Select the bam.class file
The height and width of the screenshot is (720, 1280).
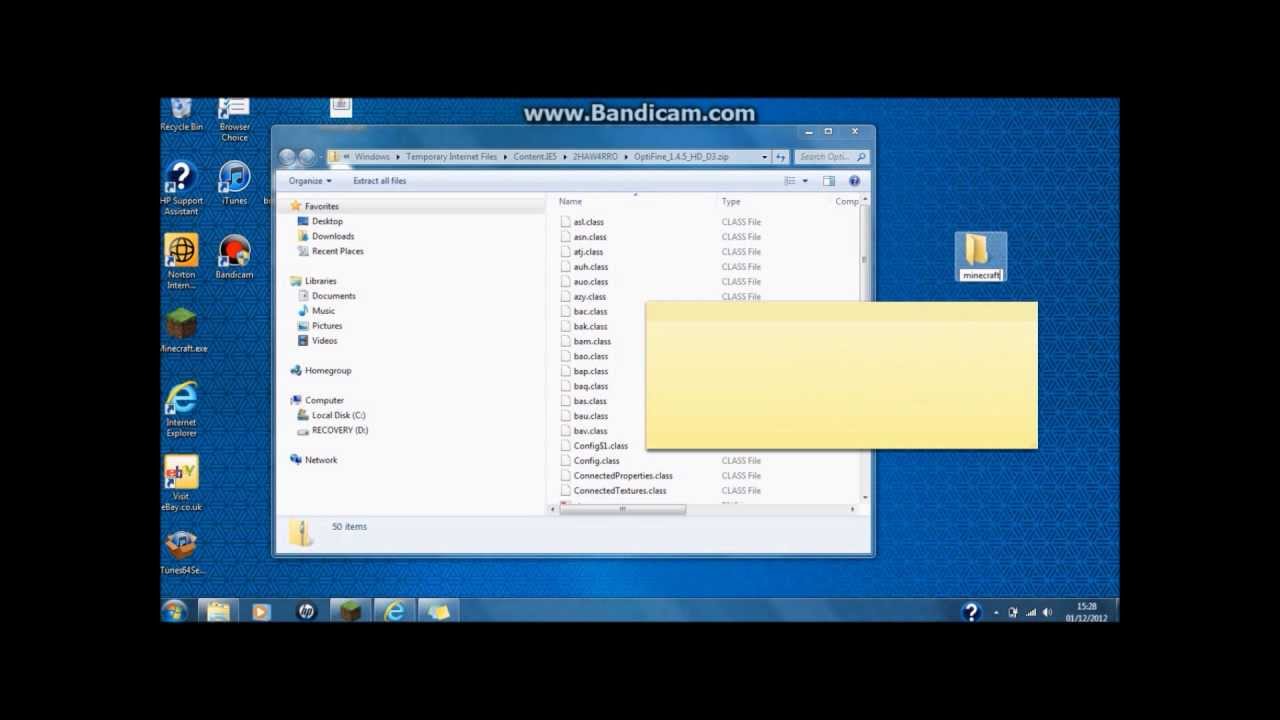point(591,342)
